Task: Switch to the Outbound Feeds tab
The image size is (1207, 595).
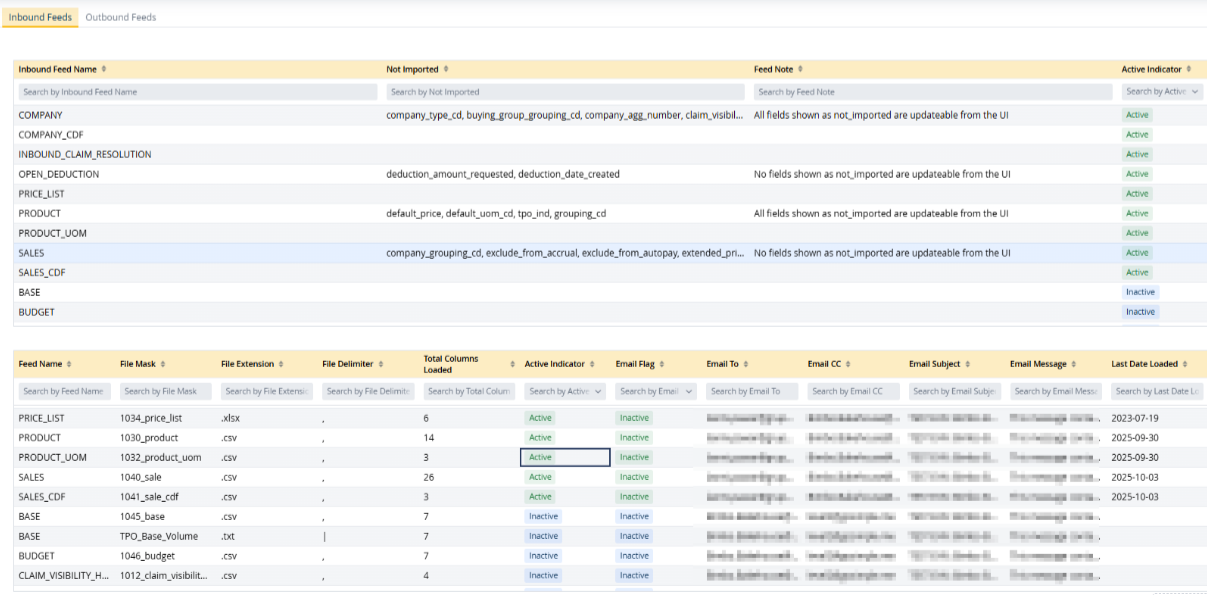Action: tap(121, 17)
